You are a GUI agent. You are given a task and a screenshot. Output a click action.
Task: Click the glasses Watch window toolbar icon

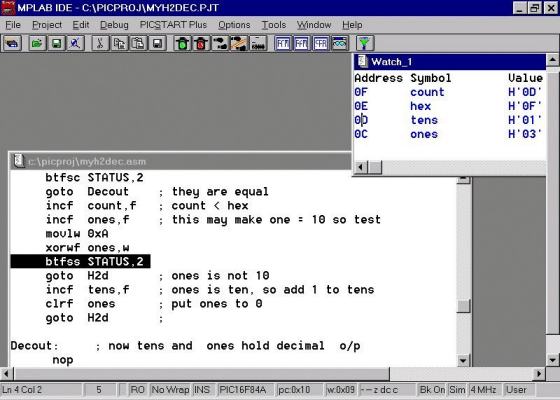click(x=340, y=44)
